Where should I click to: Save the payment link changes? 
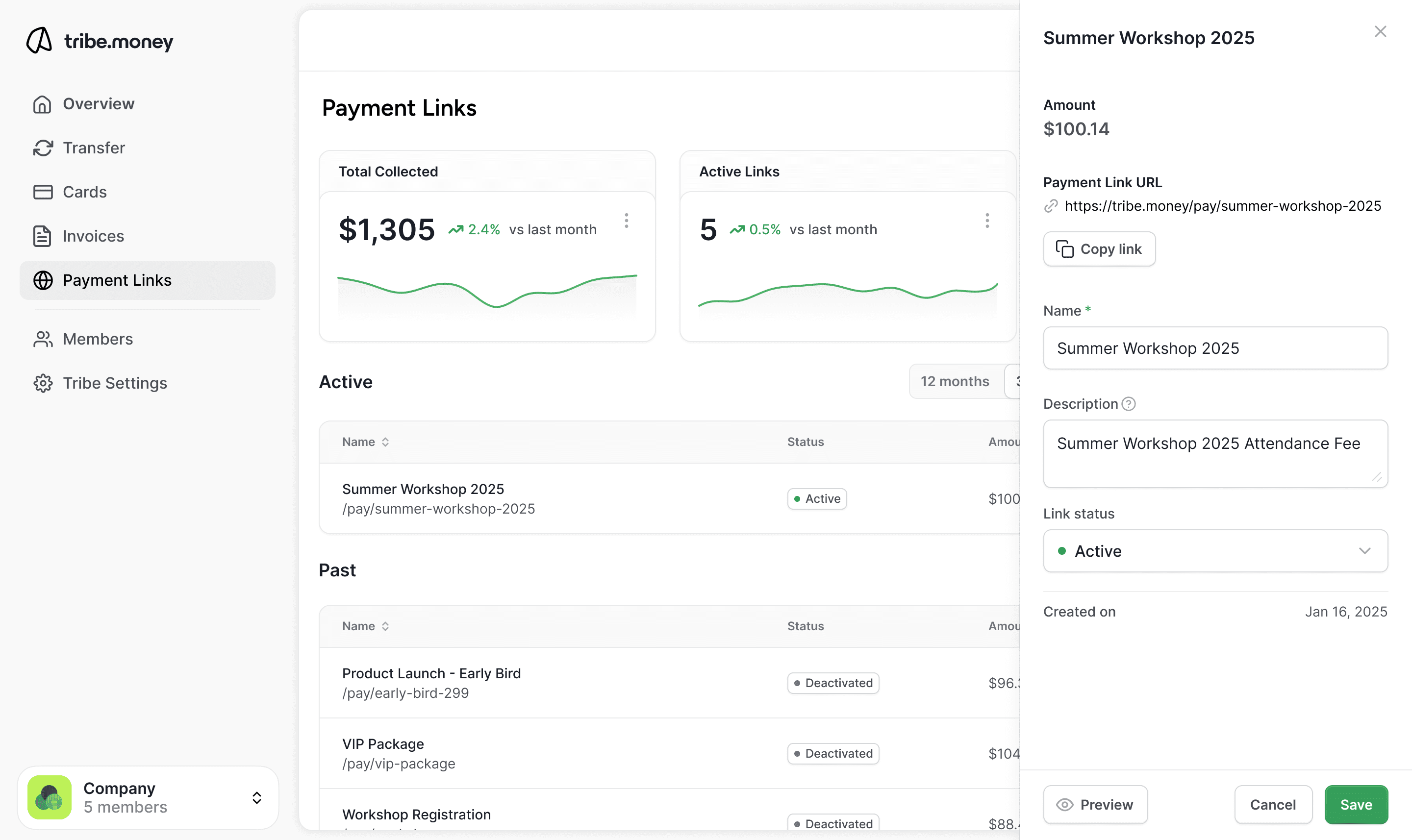(1356, 805)
